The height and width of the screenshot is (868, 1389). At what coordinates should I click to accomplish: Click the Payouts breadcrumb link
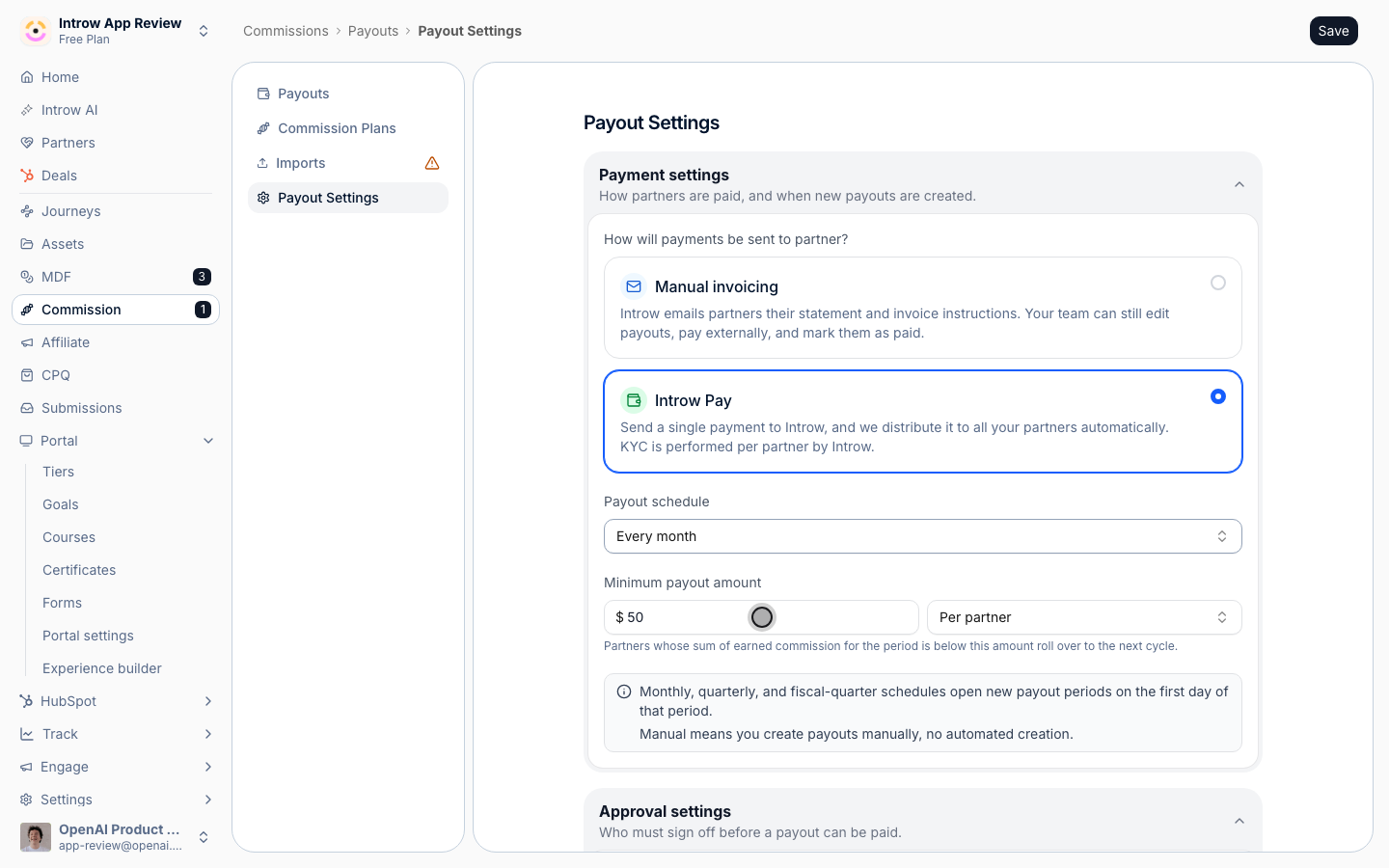point(373,31)
